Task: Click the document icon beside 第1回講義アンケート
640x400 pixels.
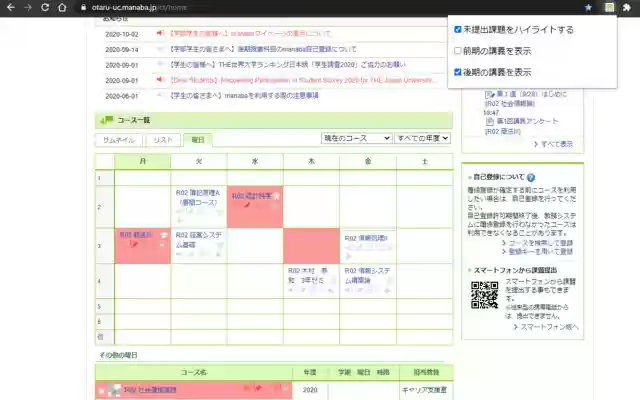Action: point(490,121)
